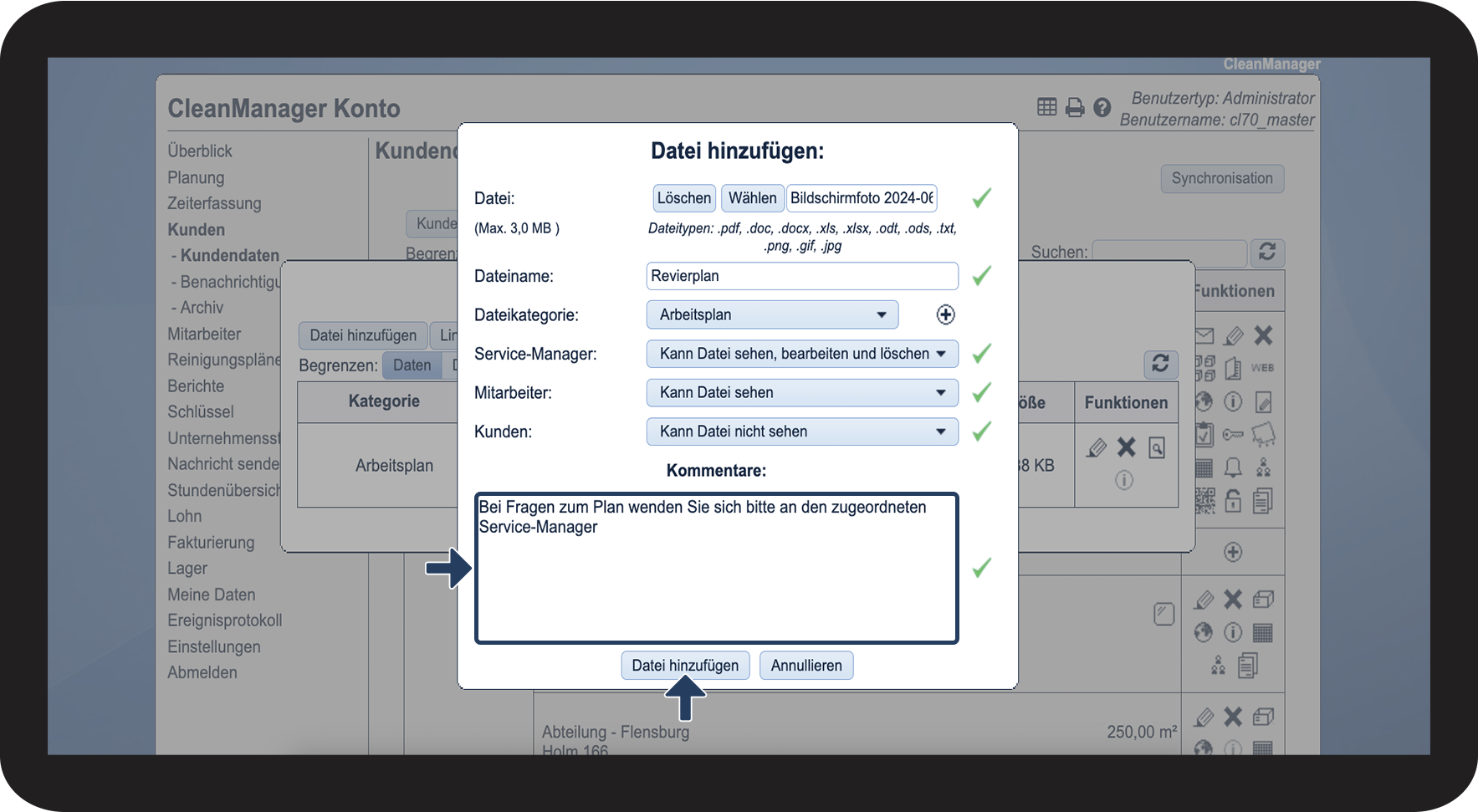Change the Kunden file visibility dropdown
Viewport: 1478px width, 812px height.
tap(801, 432)
